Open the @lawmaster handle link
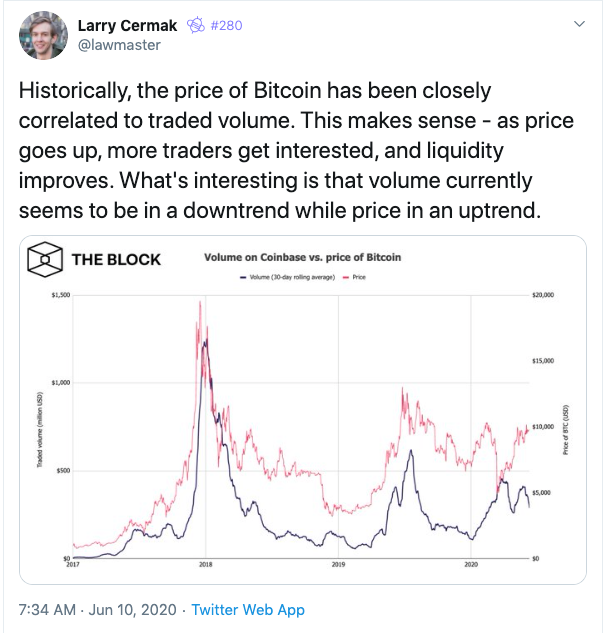 pyautogui.click(x=119, y=45)
